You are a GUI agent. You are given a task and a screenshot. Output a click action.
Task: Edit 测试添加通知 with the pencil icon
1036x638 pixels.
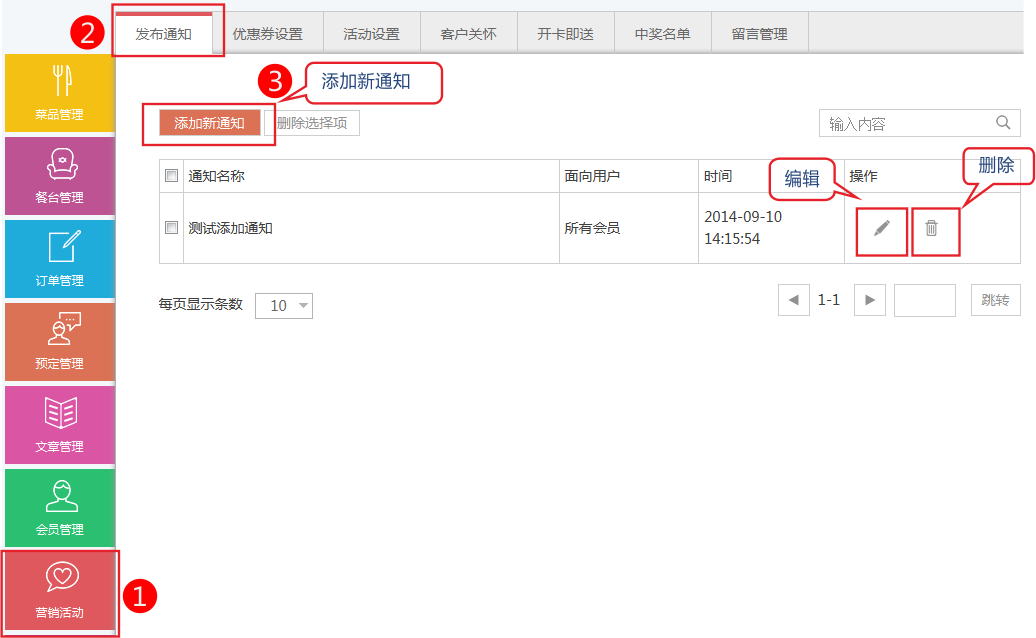coord(881,229)
